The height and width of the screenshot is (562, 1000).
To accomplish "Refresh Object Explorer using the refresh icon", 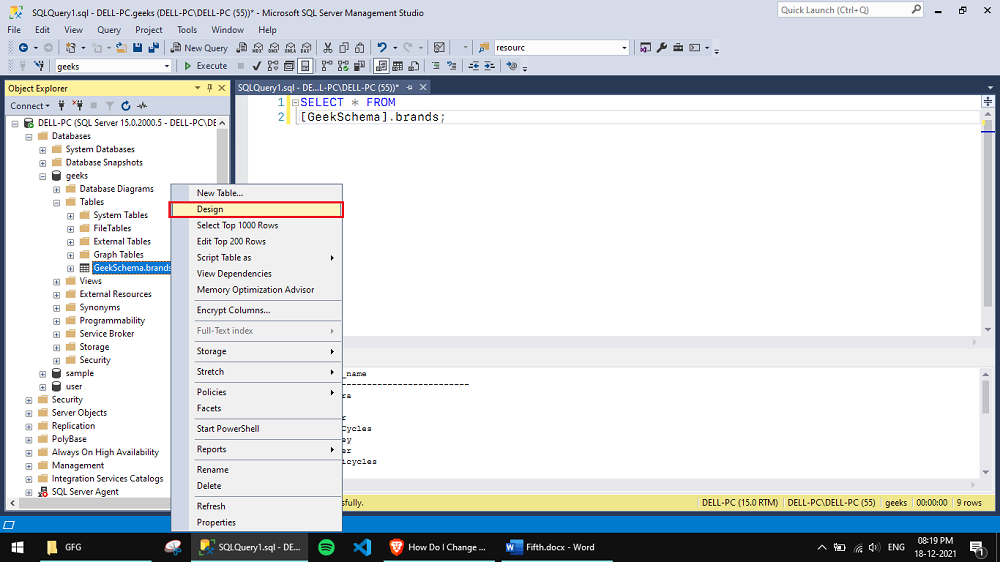I will tap(126, 106).
